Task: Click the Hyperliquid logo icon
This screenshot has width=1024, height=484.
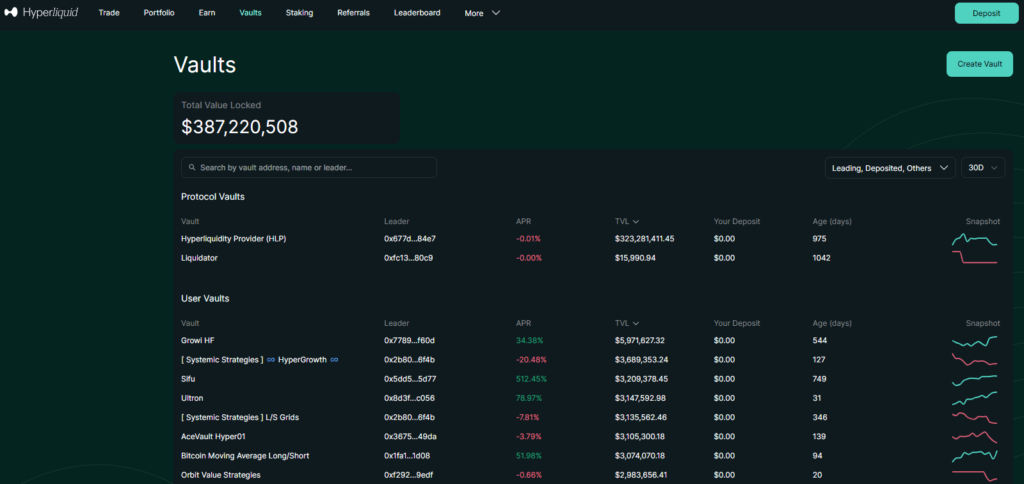Action: tap(11, 13)
